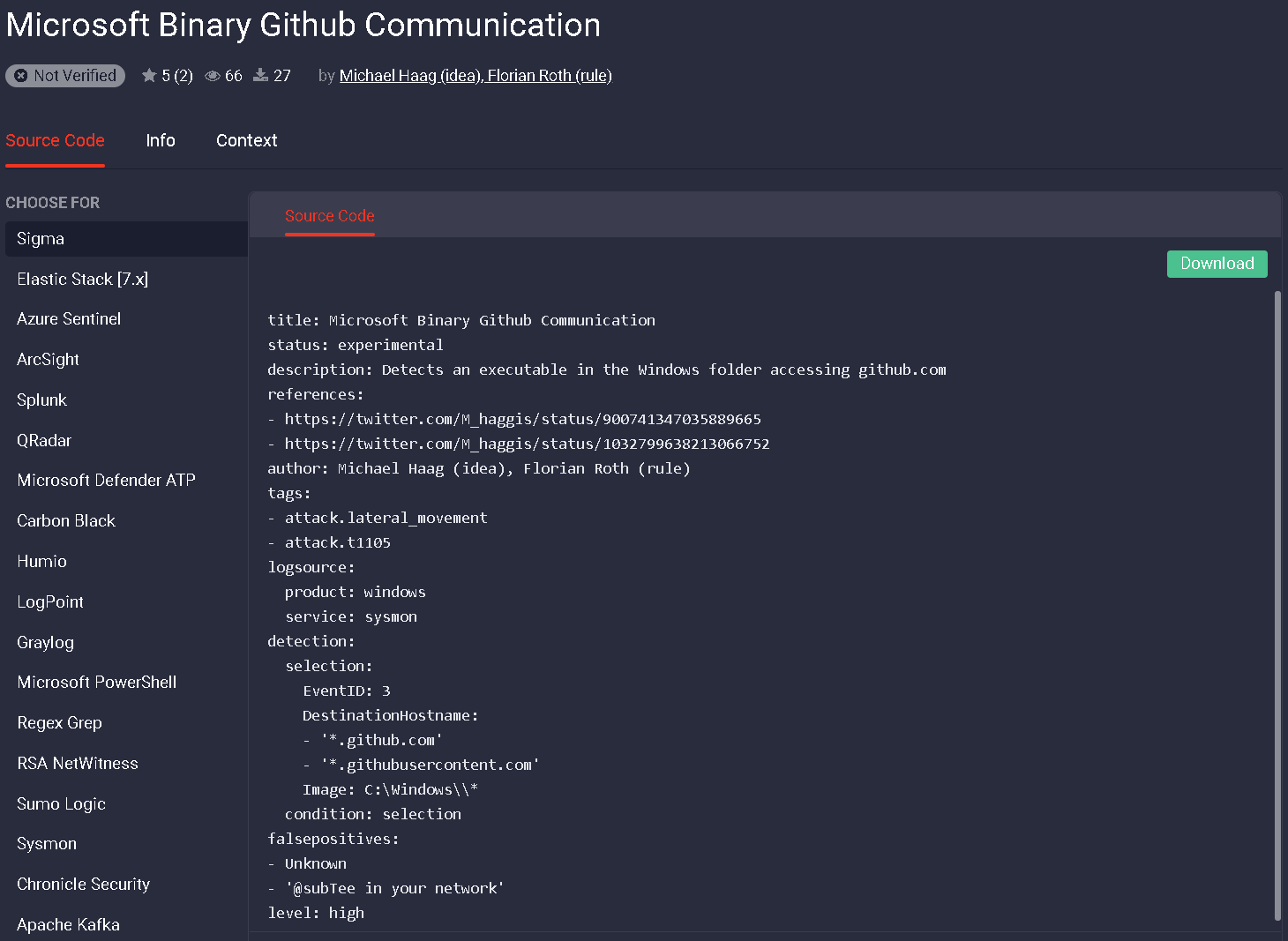Select Sysmon format
The image size is (1288, 941).
point(126,844)
